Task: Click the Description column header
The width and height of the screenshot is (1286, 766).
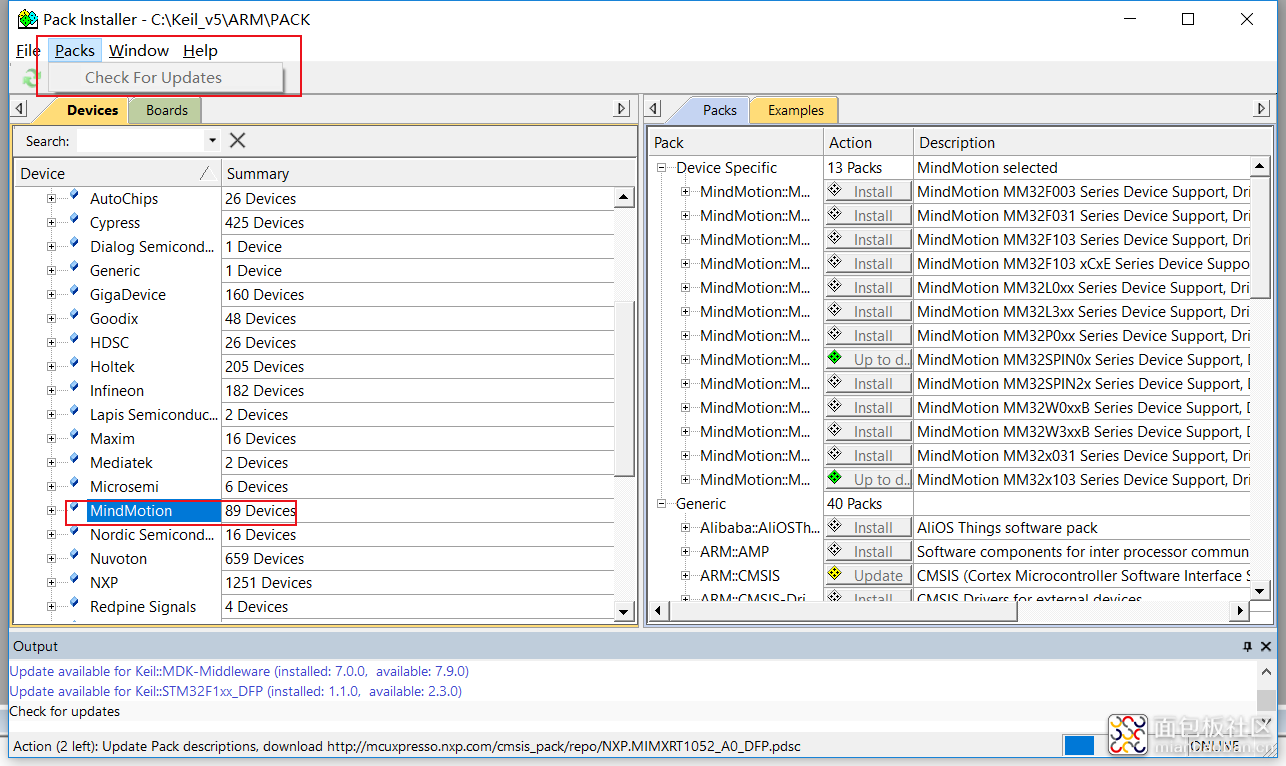Action: (x=1091, y=142)
